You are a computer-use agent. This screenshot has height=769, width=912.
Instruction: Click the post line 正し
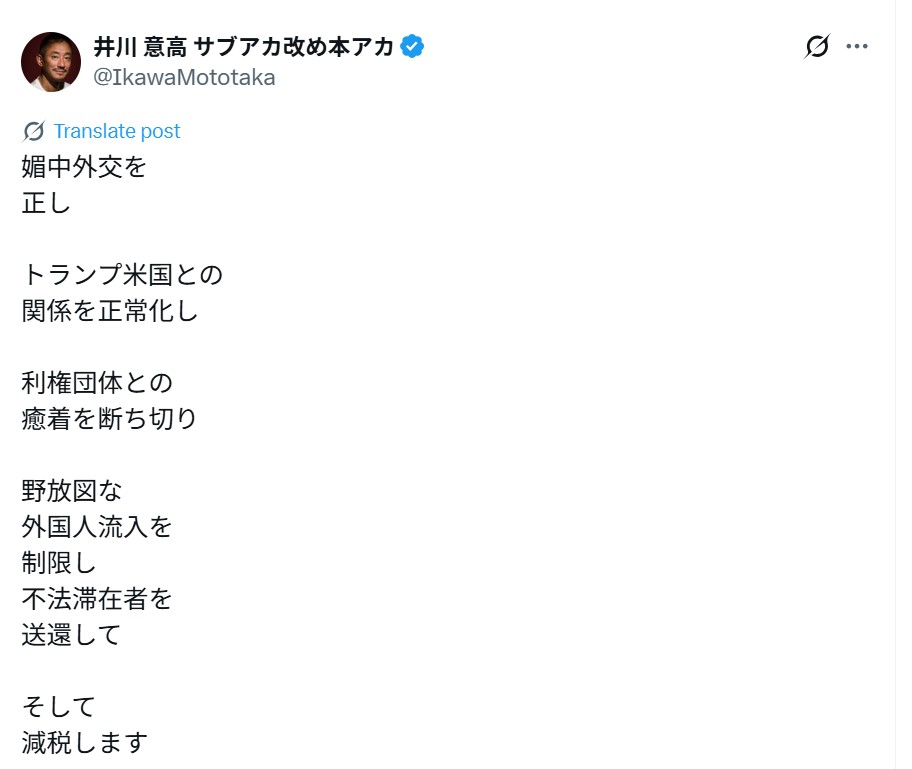46,203
